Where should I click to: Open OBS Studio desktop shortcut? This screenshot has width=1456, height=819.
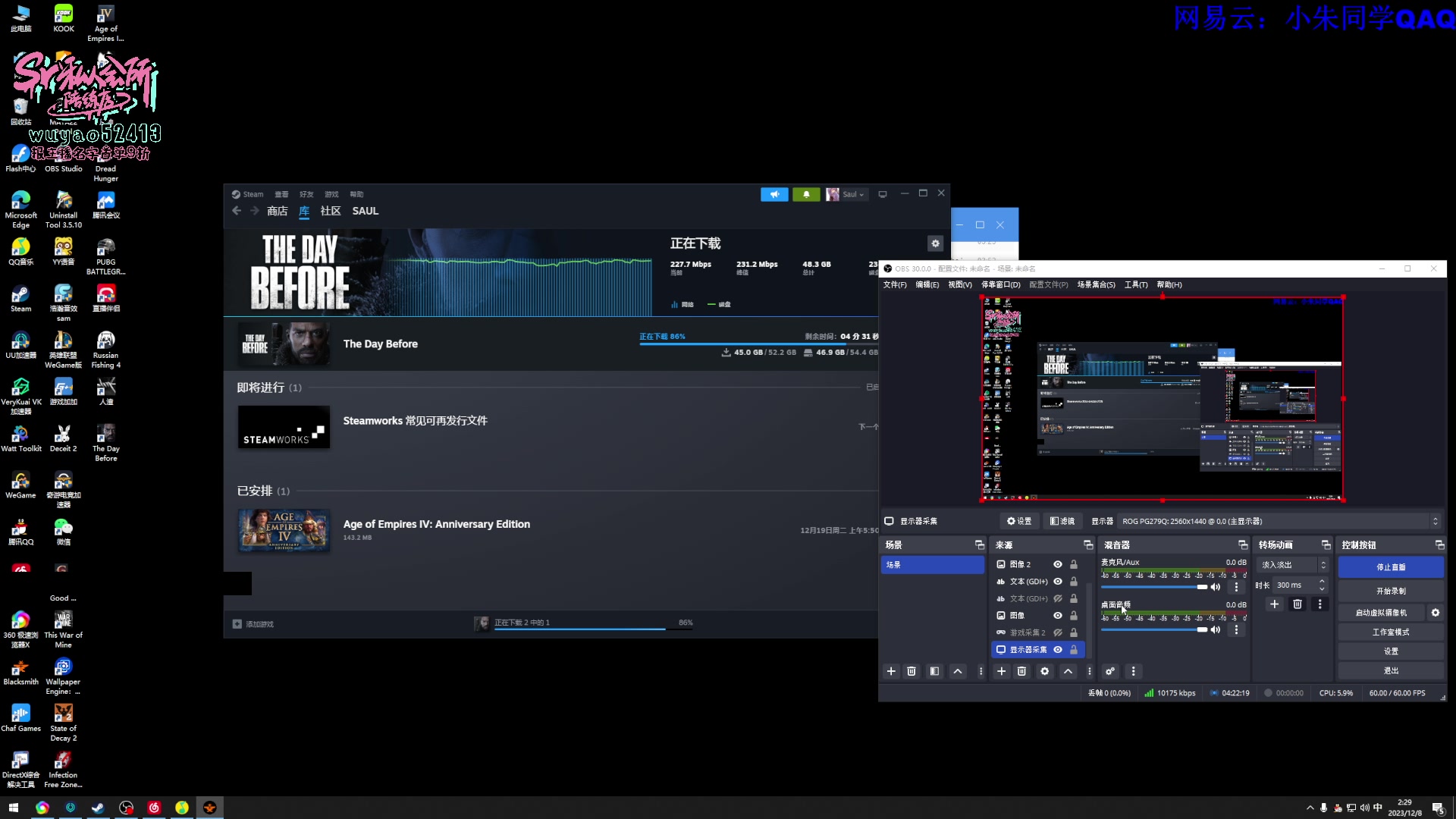click(63, 158)
